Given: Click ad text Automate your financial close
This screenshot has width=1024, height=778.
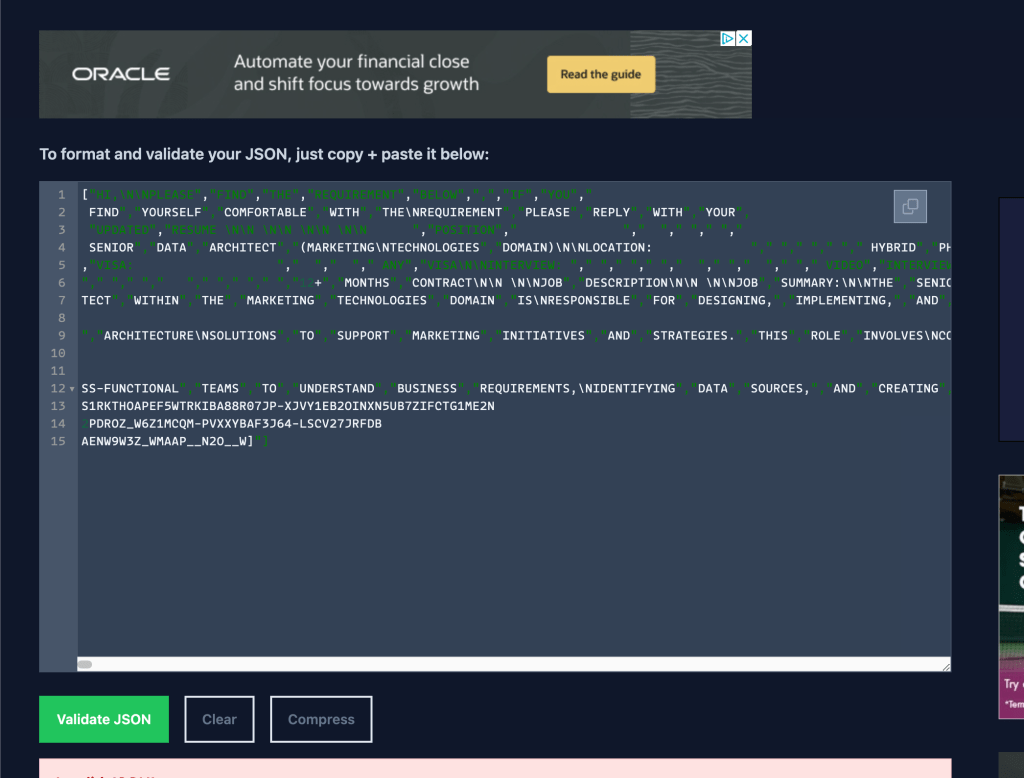Looking at the screenshot, I should [x=351, y=61].
